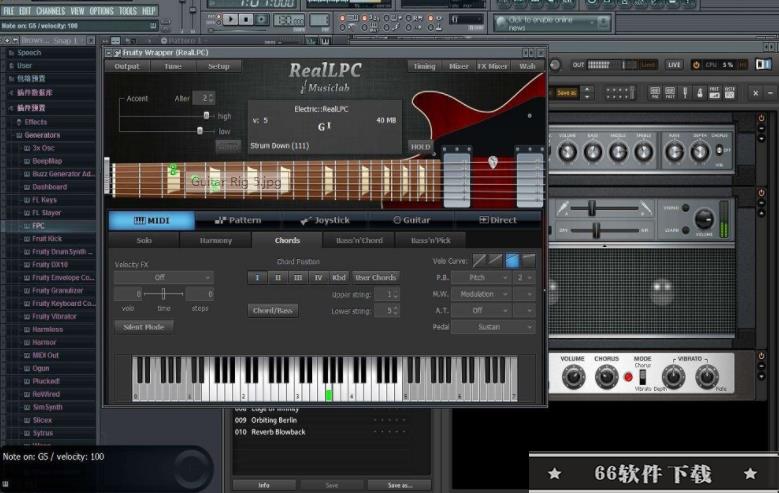Viewport: 779px width, 493px height.
Task: Switch RealLPC to Direct mode
Action: [498, 220]
